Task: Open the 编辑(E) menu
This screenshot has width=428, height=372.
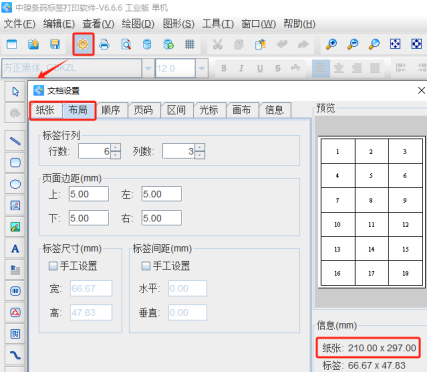Action: [x=59, y=24]
